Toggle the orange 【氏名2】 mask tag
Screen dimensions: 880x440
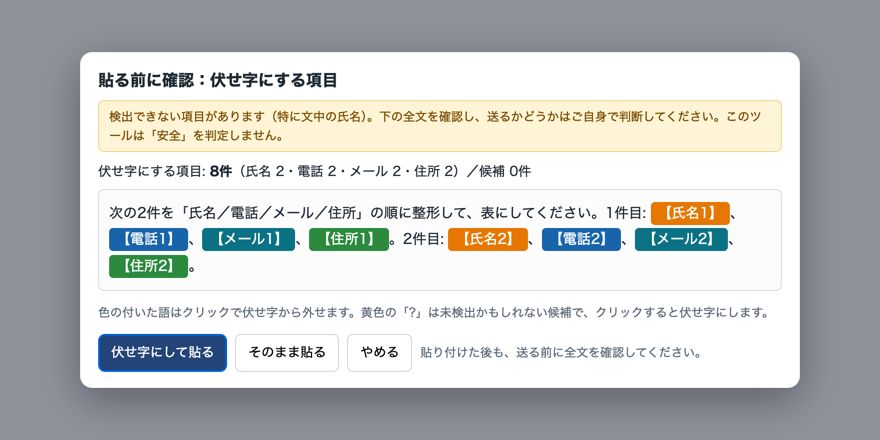(488, 239)
